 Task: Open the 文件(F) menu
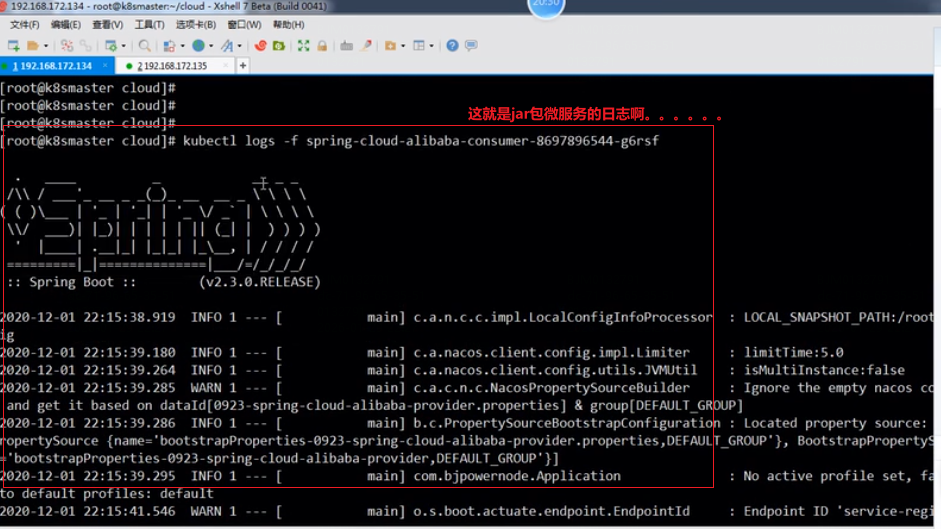pos(25,25)
